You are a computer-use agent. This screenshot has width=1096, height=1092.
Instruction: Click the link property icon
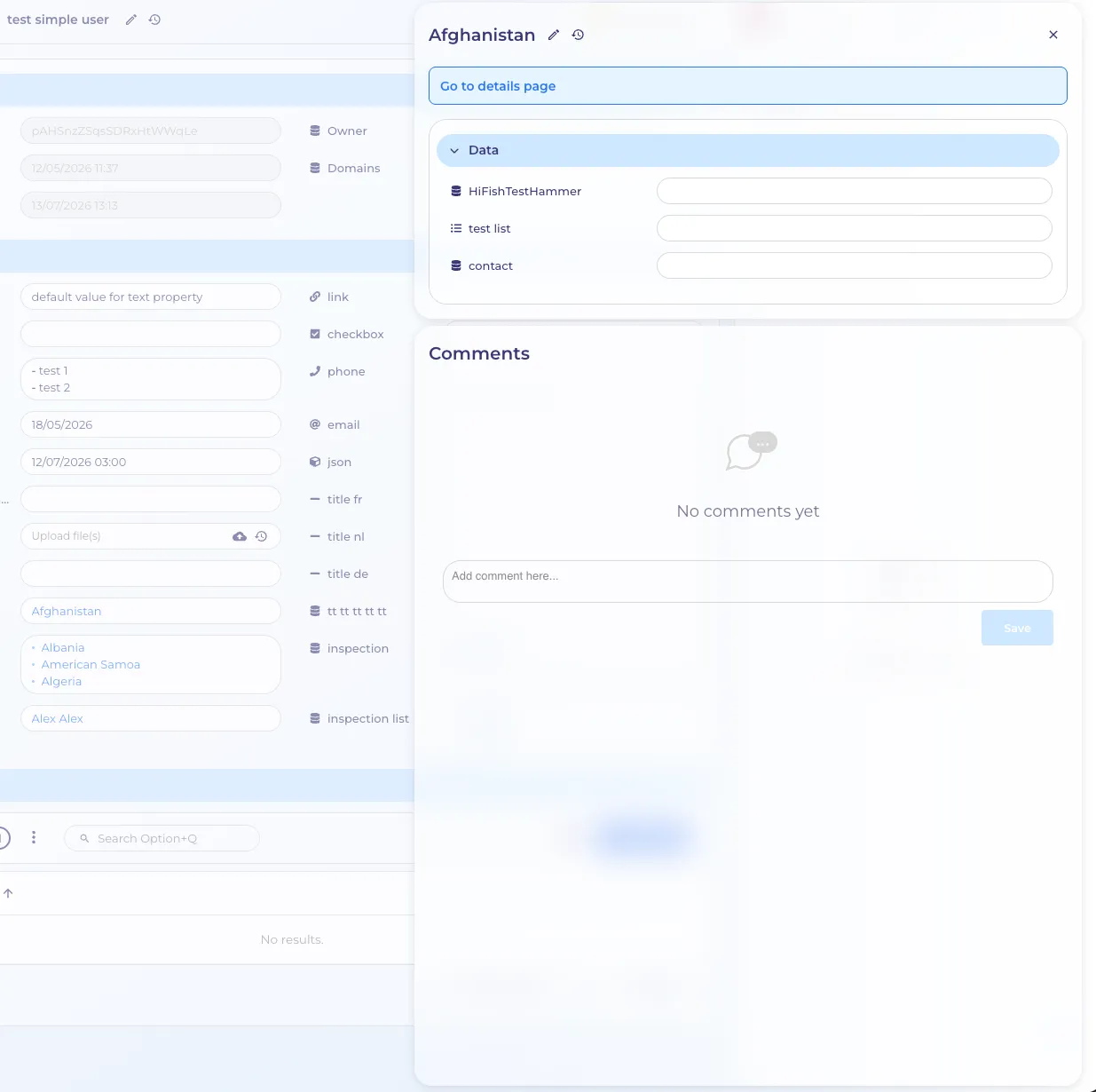315,297
